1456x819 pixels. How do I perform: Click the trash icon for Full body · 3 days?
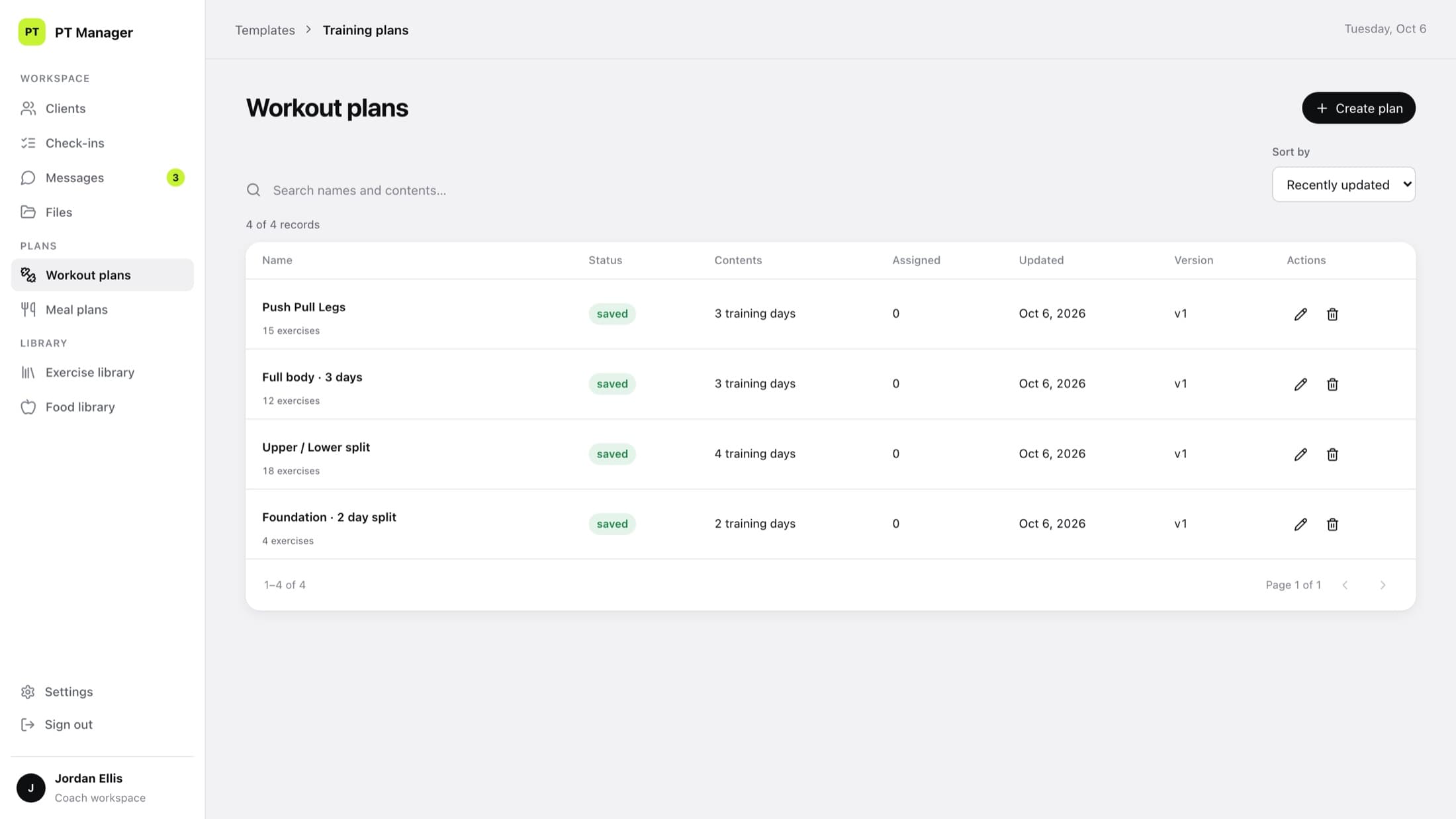(1332, 384)
